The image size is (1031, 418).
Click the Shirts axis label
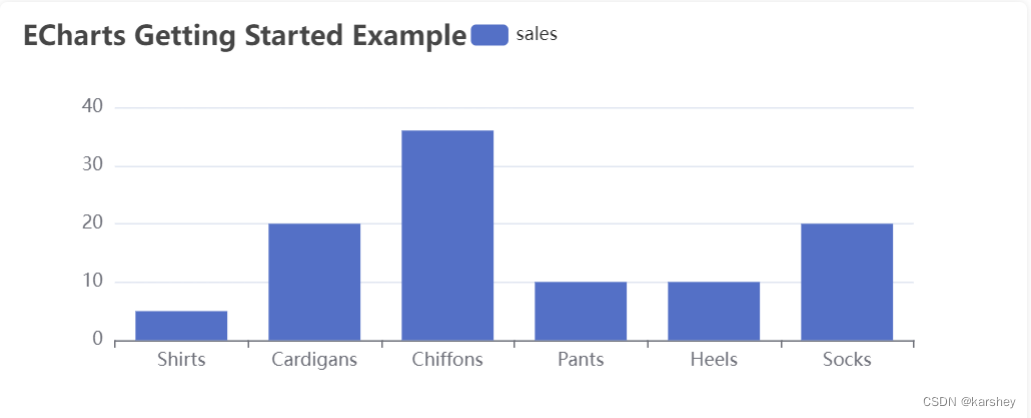tap(181, 359)
